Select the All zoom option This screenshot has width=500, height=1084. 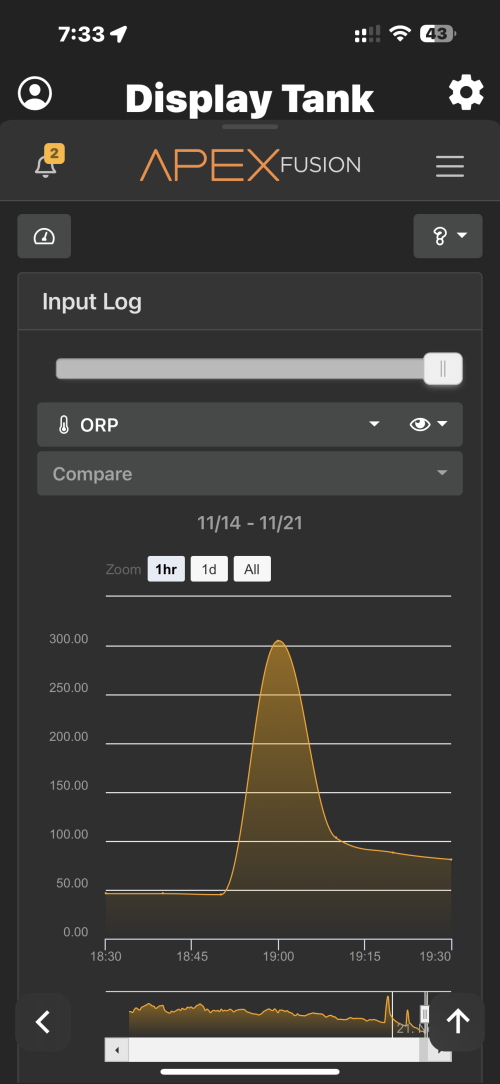coord(252,569)
